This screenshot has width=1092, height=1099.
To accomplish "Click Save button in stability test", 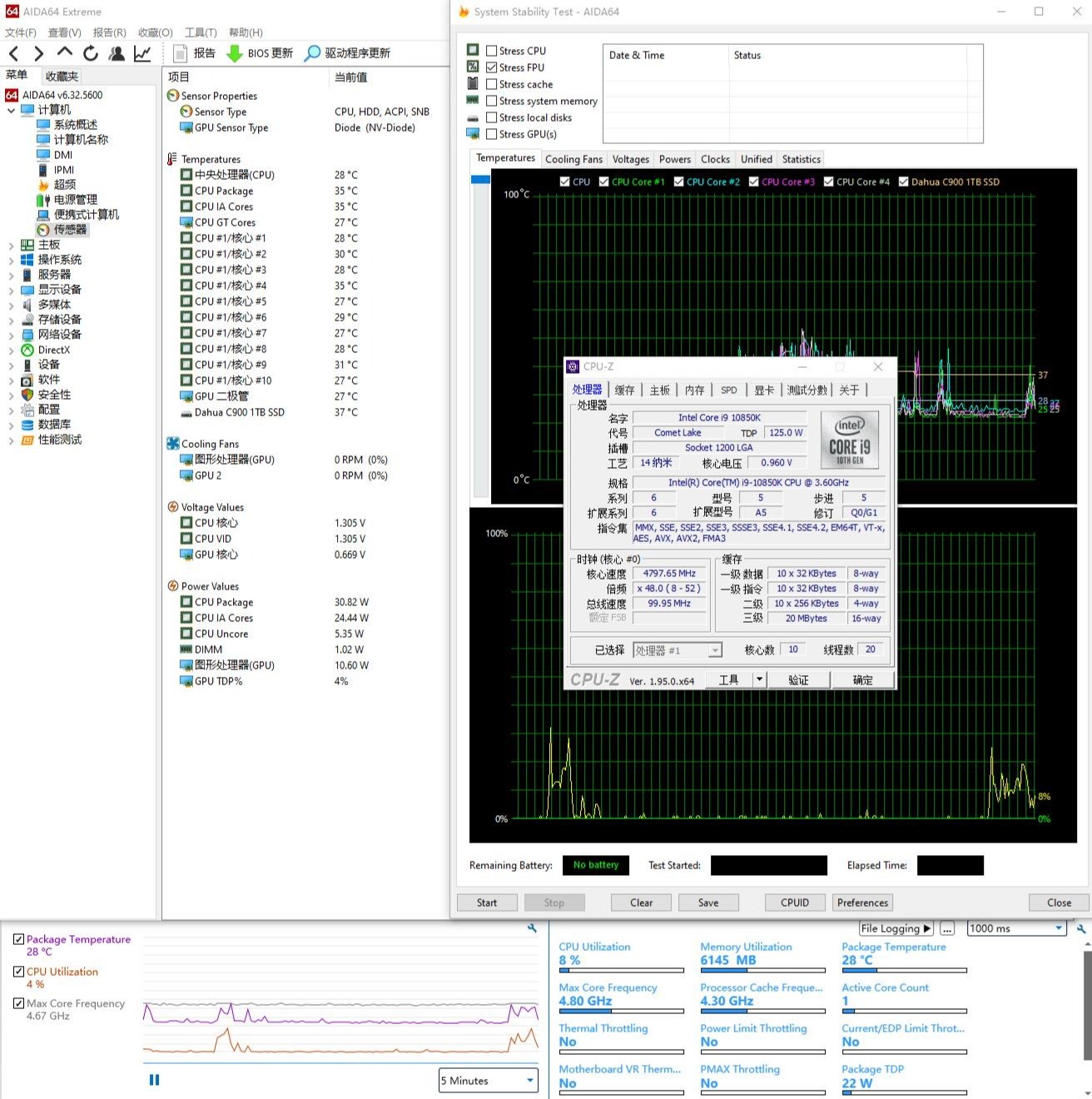I will click(708, 903).
